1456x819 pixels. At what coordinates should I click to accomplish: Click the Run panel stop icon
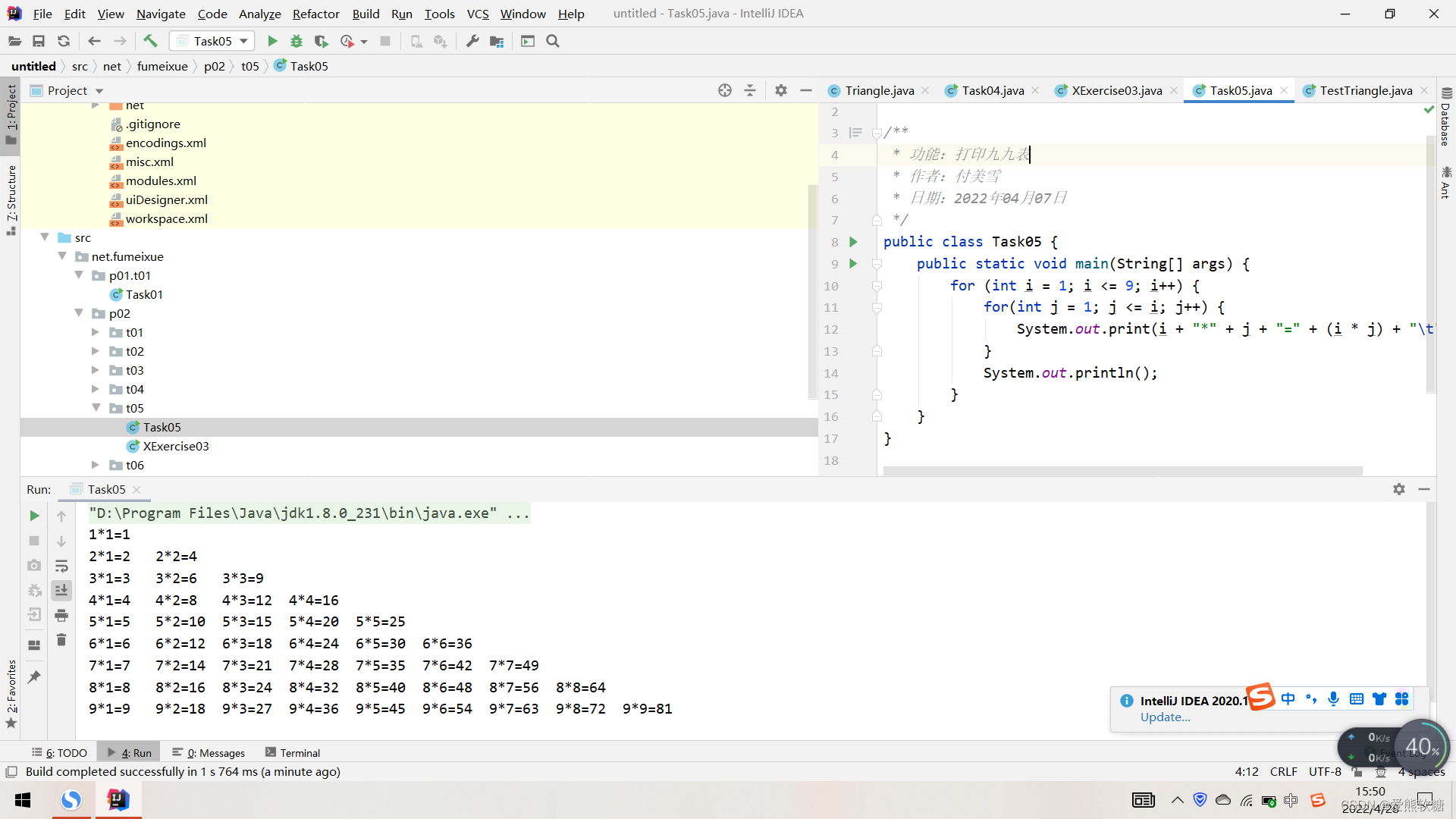coord(34,541)
